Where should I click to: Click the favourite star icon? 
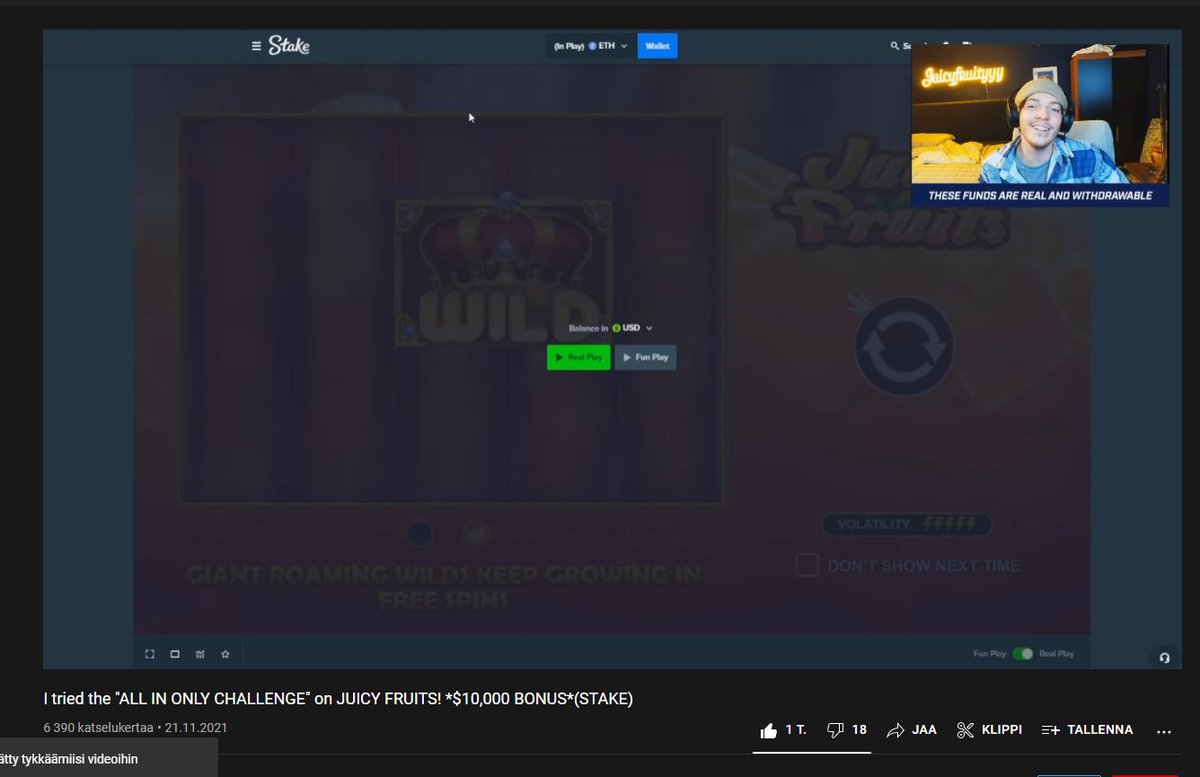(225, 654)
